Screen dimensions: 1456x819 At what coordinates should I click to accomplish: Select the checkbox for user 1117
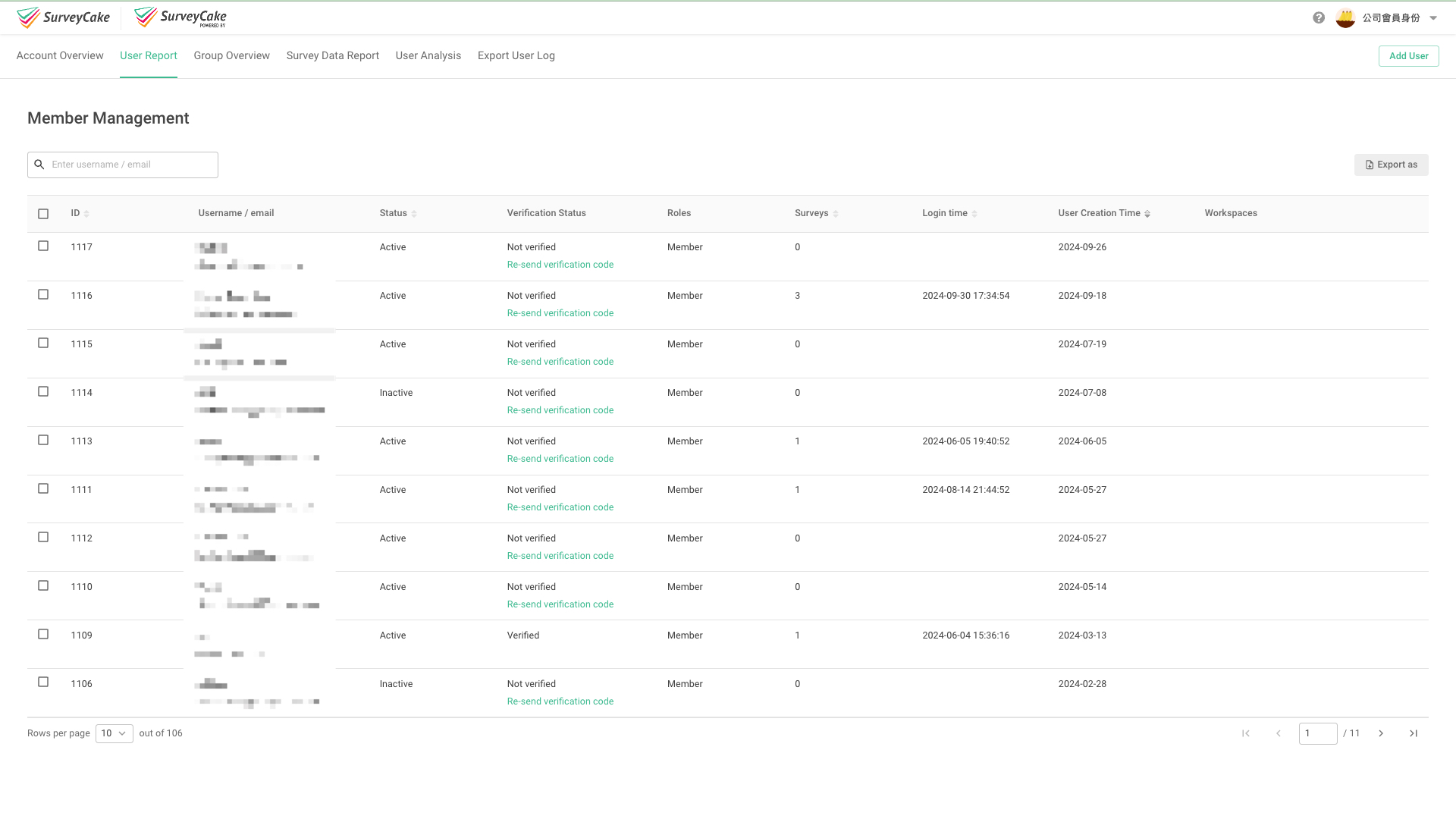pyautogui.click(x=43, y=246)
